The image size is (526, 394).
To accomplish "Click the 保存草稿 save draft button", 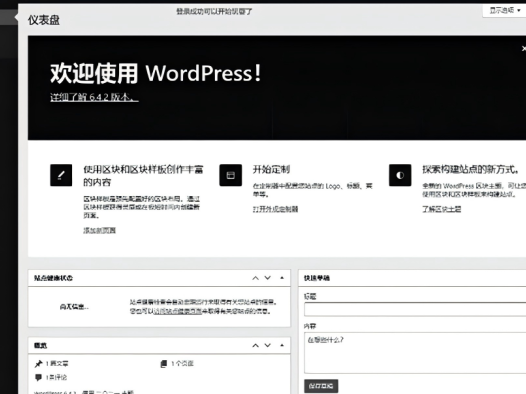I will (x=321, y=386).
